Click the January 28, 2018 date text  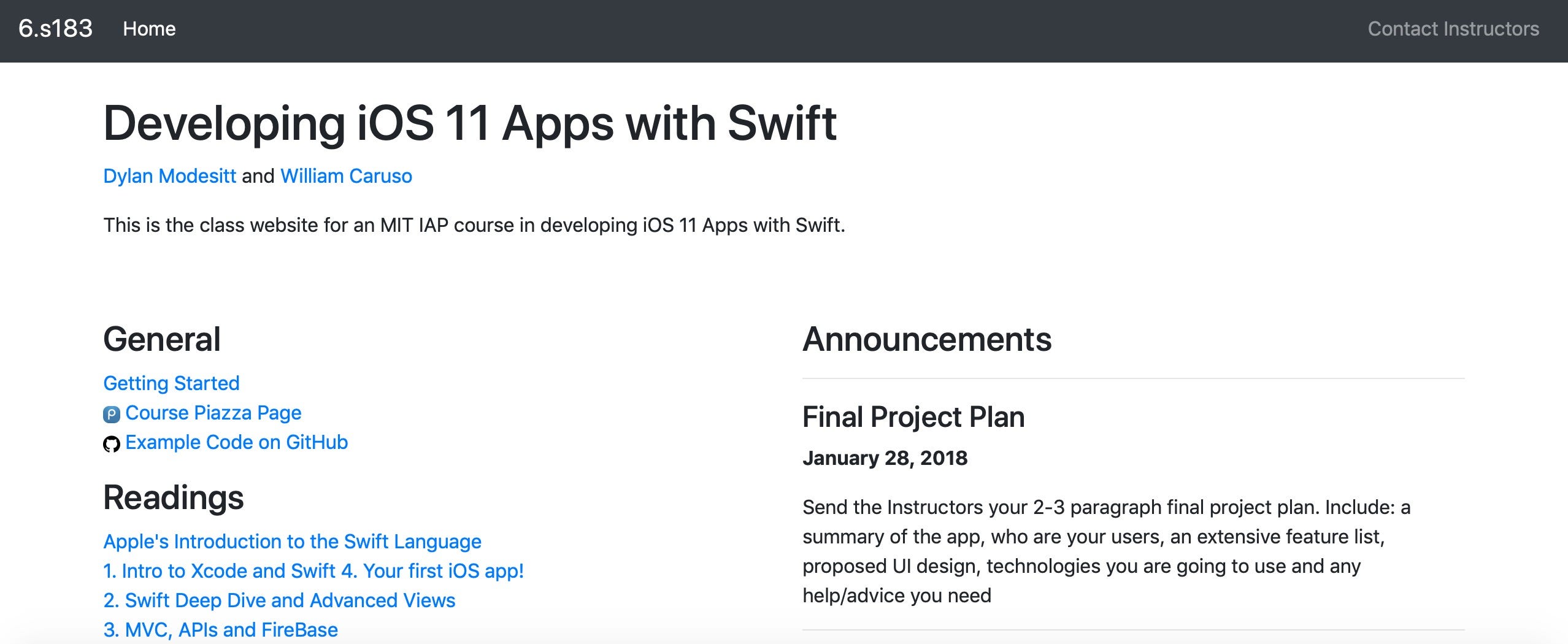885,458
